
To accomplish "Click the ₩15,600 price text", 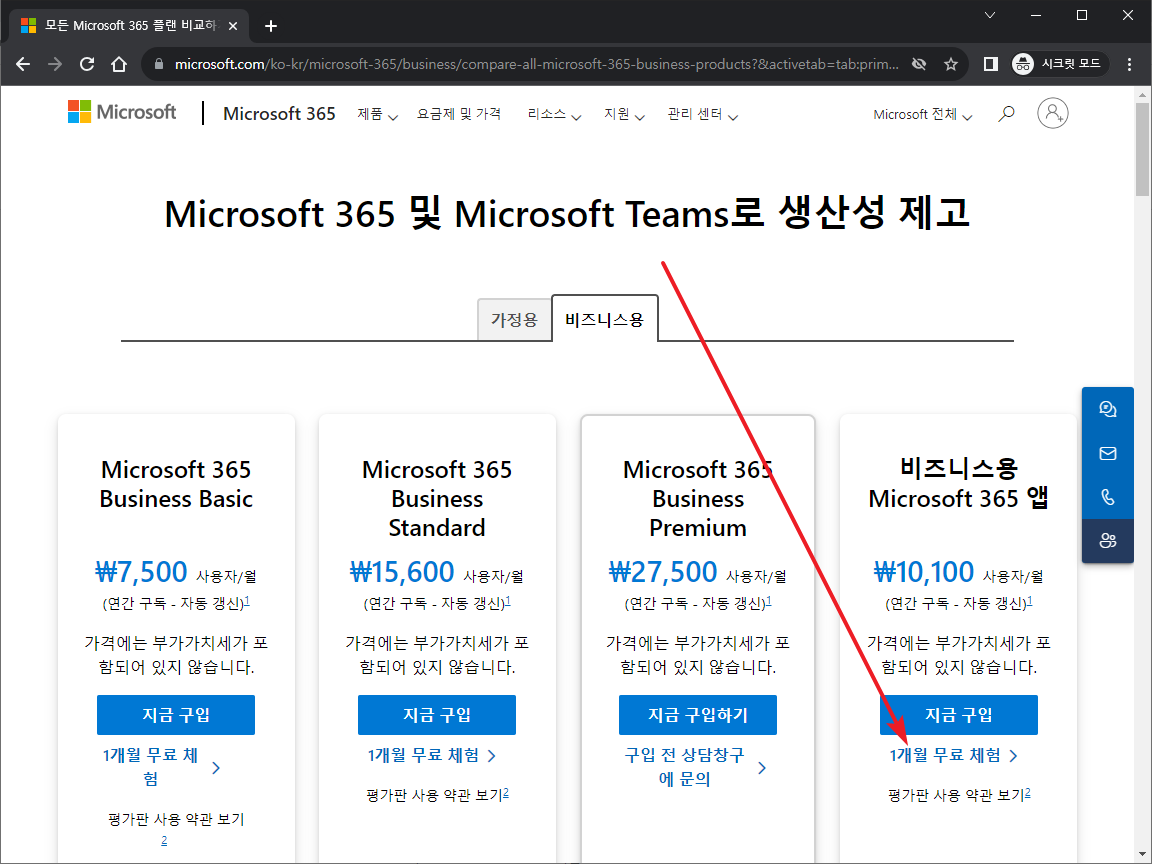I will [x=402, y=572].
